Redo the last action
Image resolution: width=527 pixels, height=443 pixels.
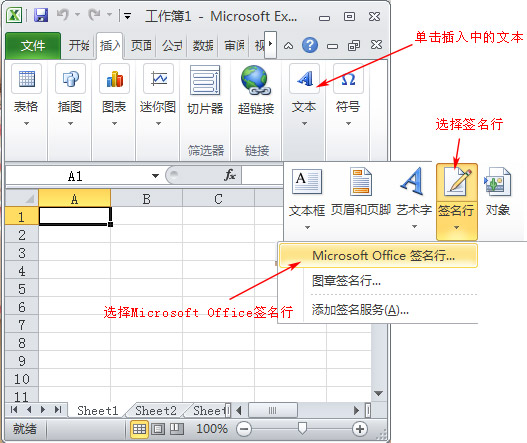point(94,15)
